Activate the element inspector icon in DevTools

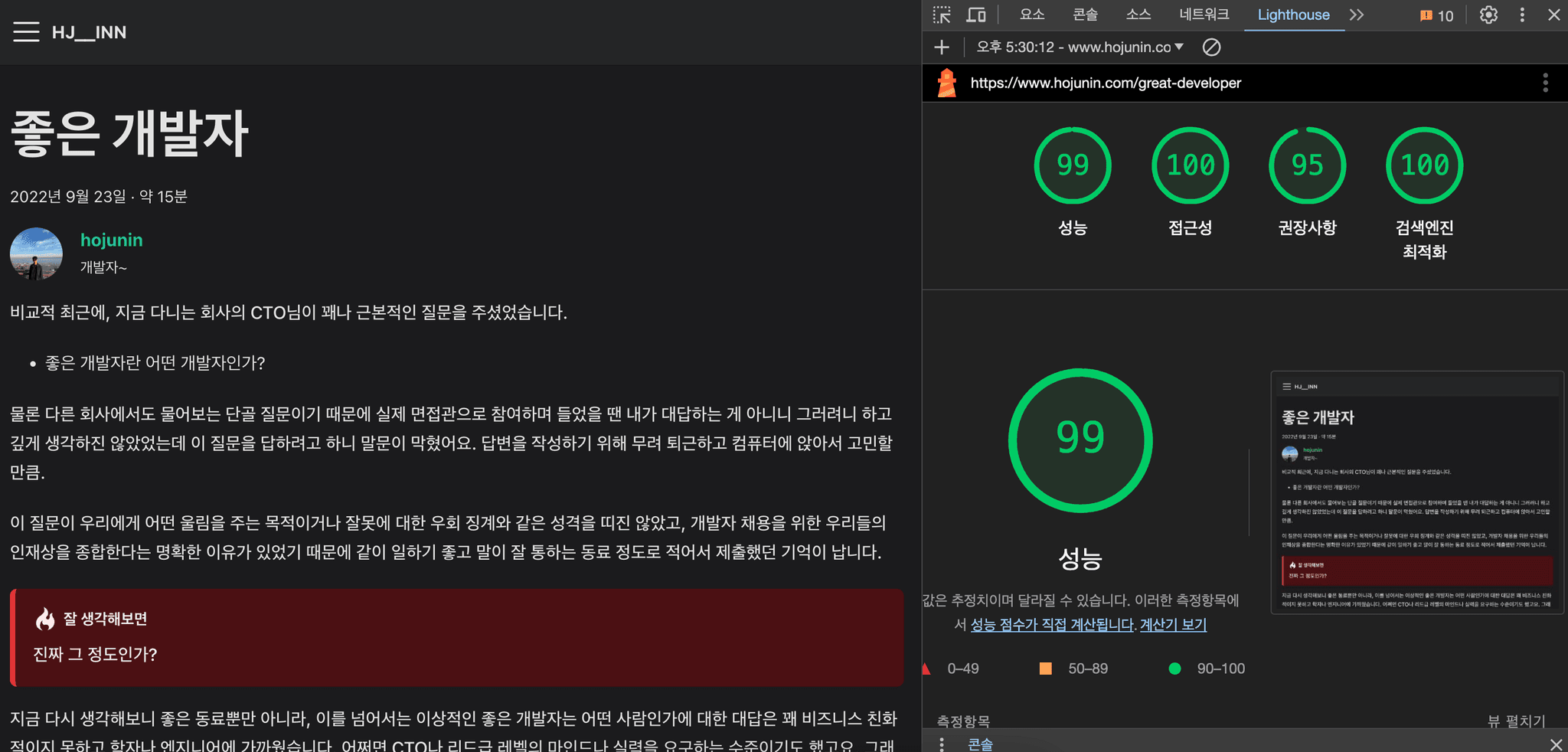[x=942, y=15]
